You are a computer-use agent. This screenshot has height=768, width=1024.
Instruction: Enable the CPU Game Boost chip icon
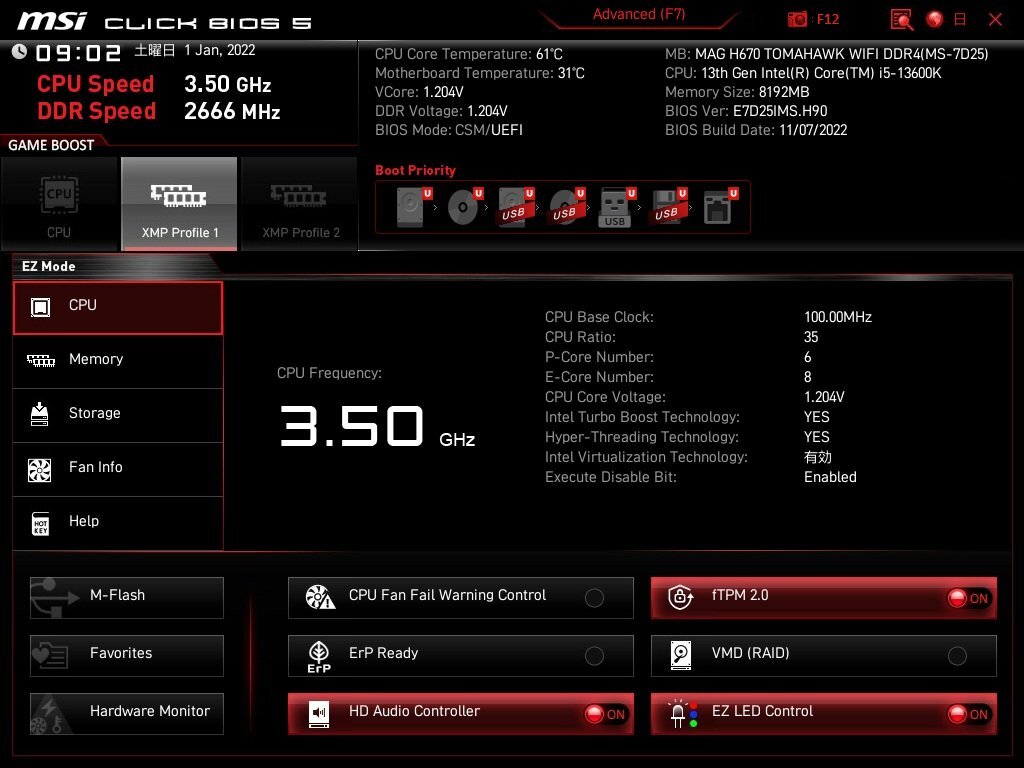coord(59,194)
